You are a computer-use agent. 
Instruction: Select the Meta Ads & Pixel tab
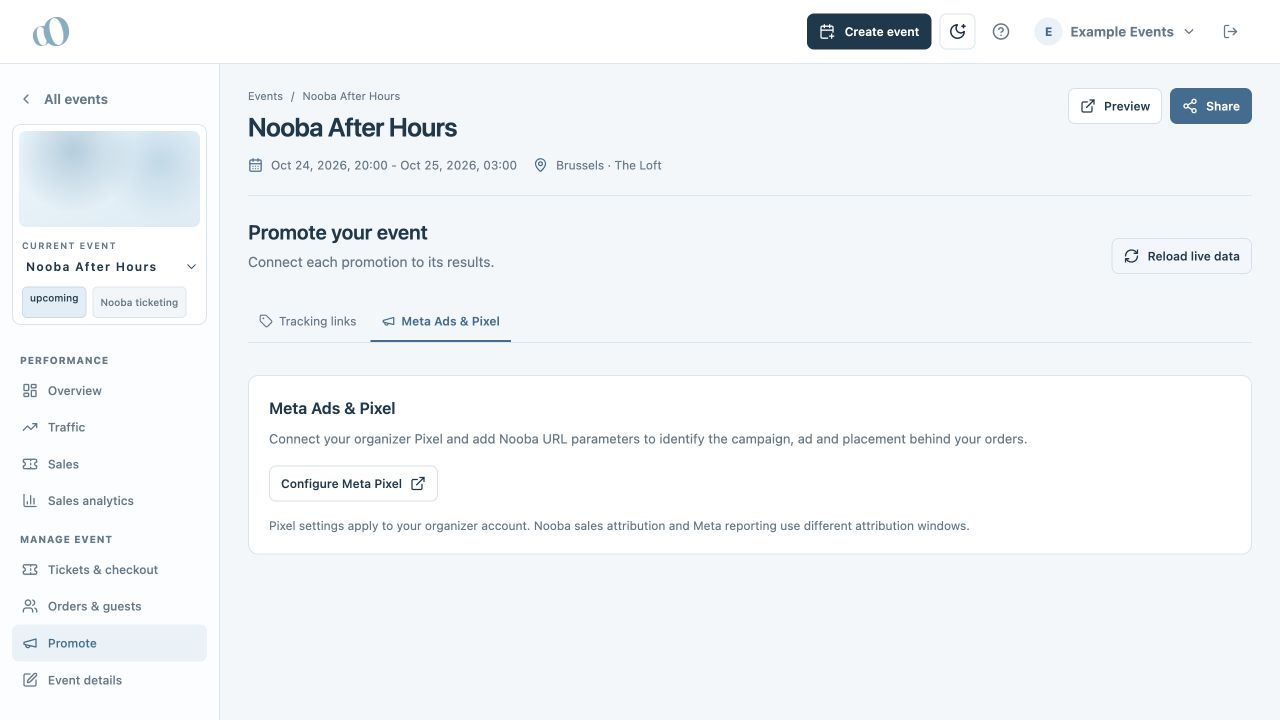coord(441,321)
